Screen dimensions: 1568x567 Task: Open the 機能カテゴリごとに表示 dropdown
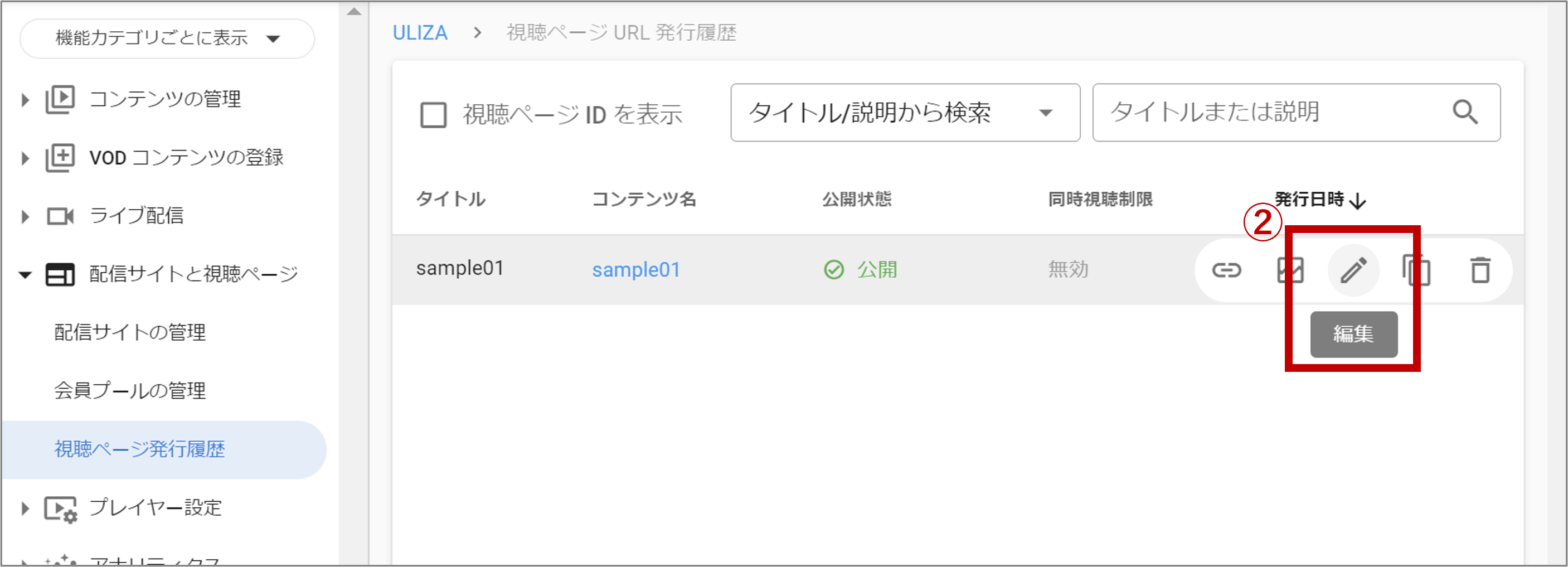[x=167, y=38]
